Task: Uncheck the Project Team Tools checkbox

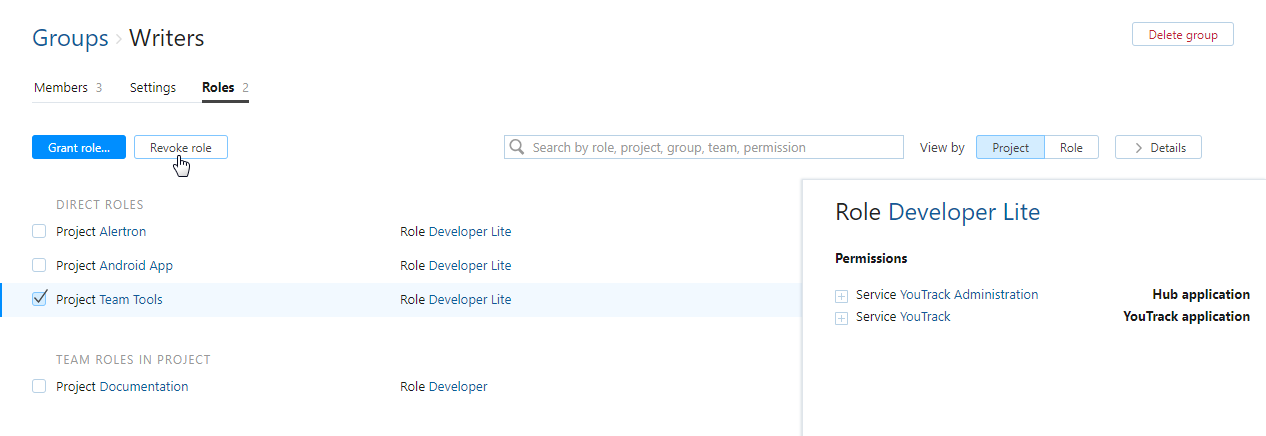Action: click(39, 299)
